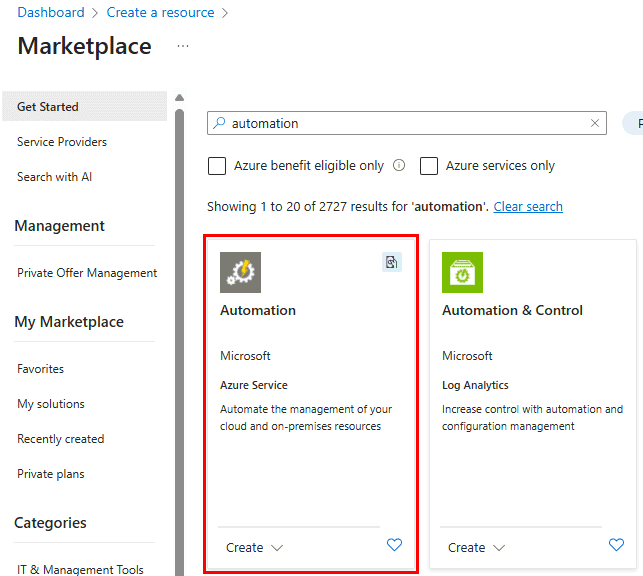Open Private plans in the sidebar
643x576 pixels.
pyautogui.click(x=51, y=474)
